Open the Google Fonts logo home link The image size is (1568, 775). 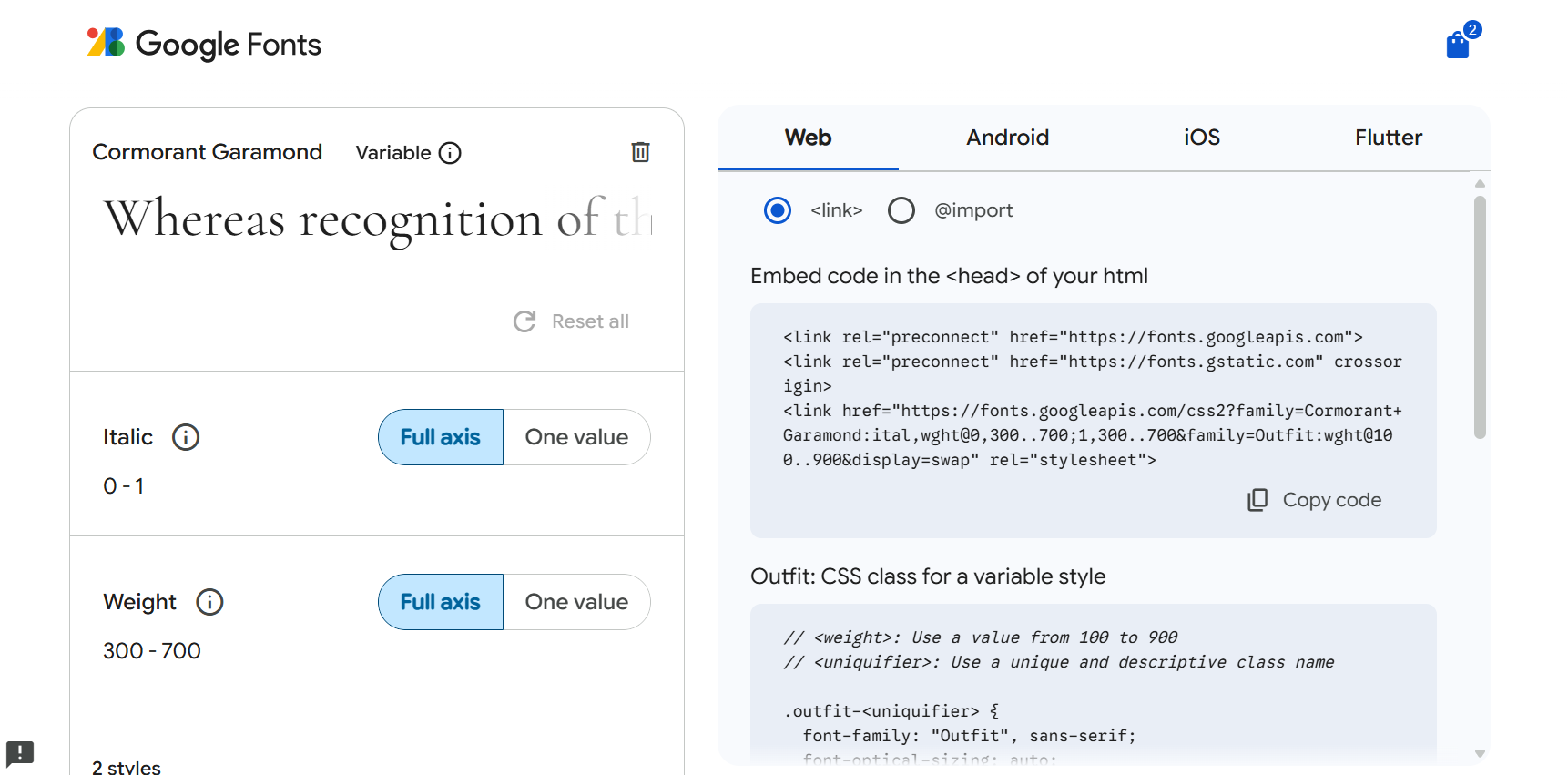(204, 44)
